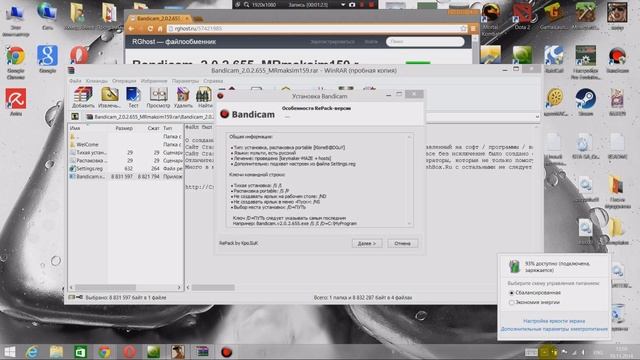Open Дополнительные параметры электропитания link
The image size is (640, 360).
554,329
